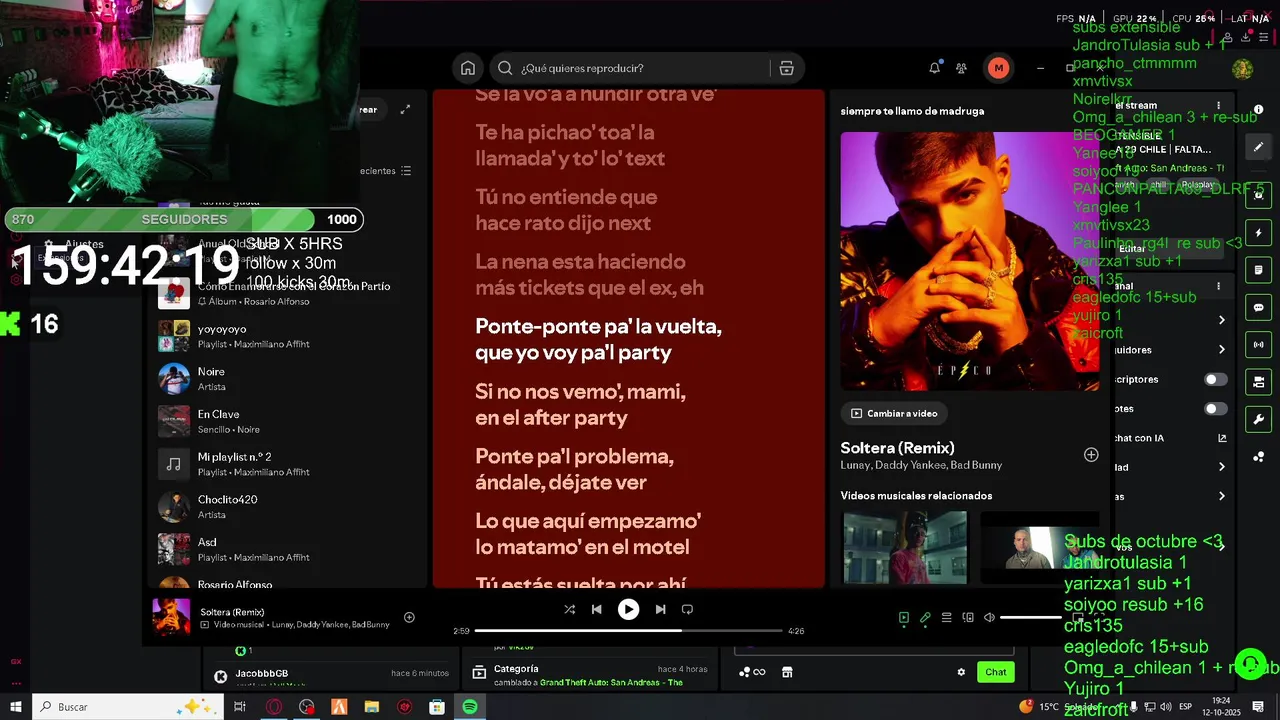Seek in the song progress bar
Image resolution: width=1280 pixels, height=720 pixels.
tap(628, 631)
